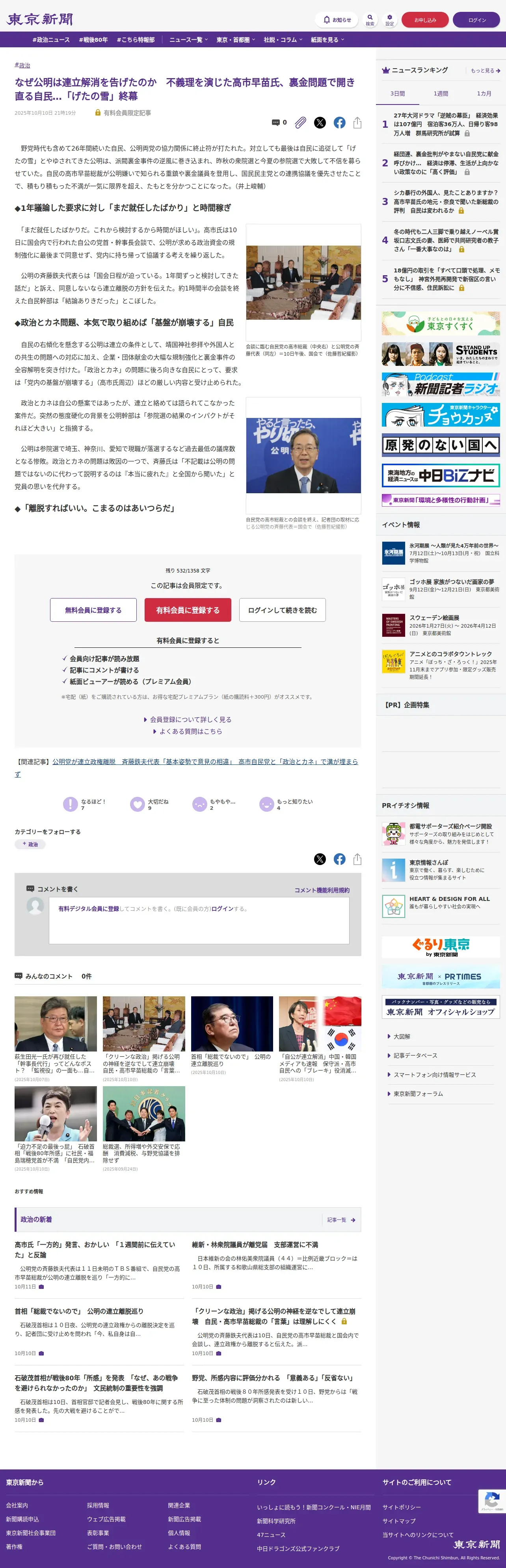
Task: Share on X using the icon under the headline
Action: (320, 123)
